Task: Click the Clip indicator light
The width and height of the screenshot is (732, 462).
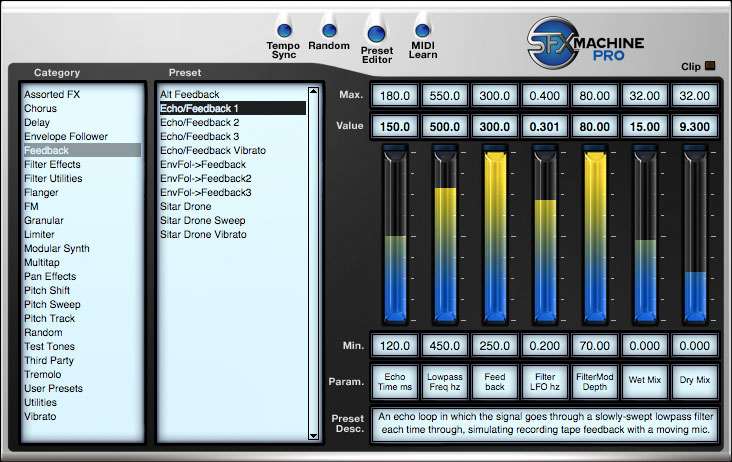Action: click(x=711, y=67)
